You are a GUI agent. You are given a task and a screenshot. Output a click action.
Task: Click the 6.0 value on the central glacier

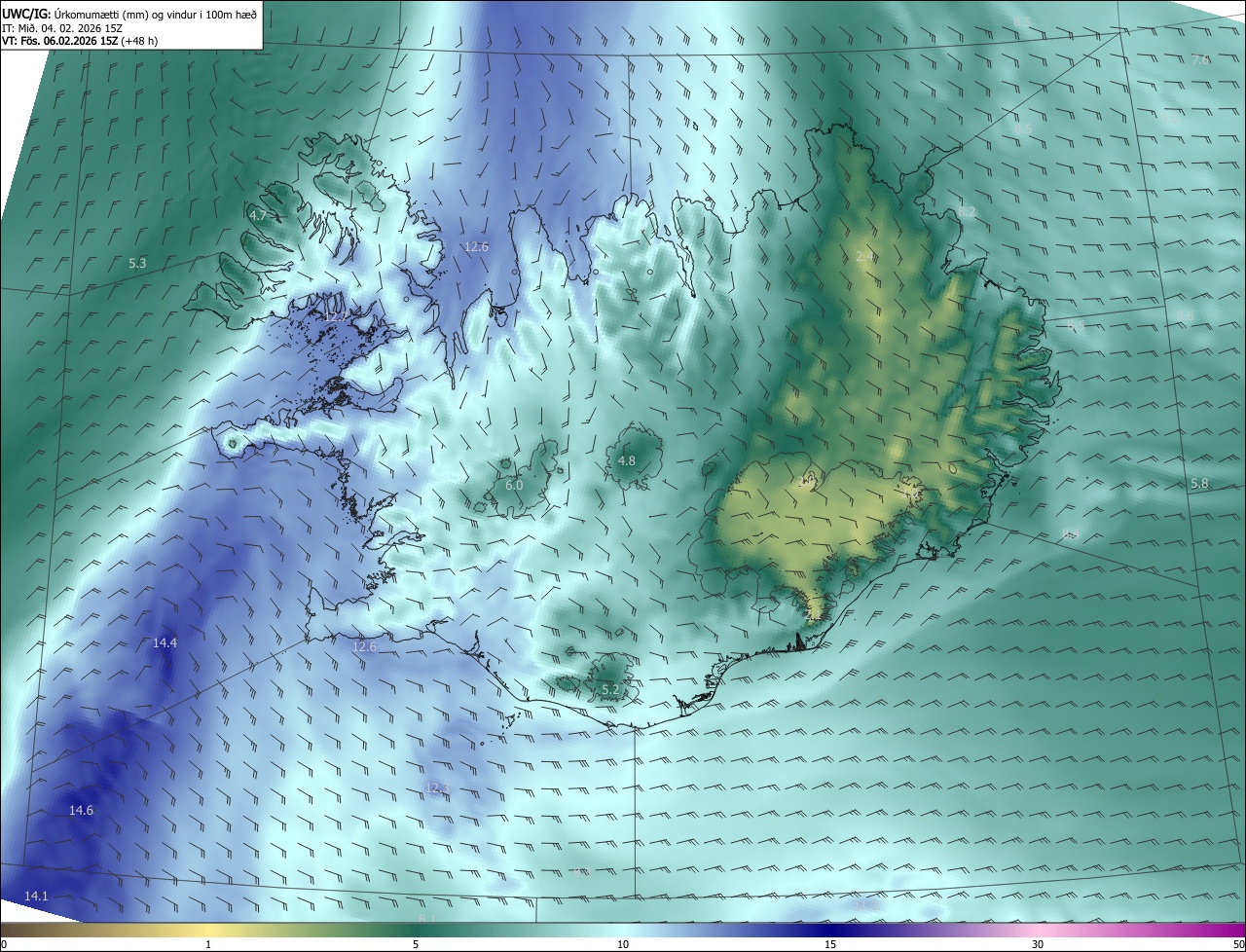(x=514, y=485)
